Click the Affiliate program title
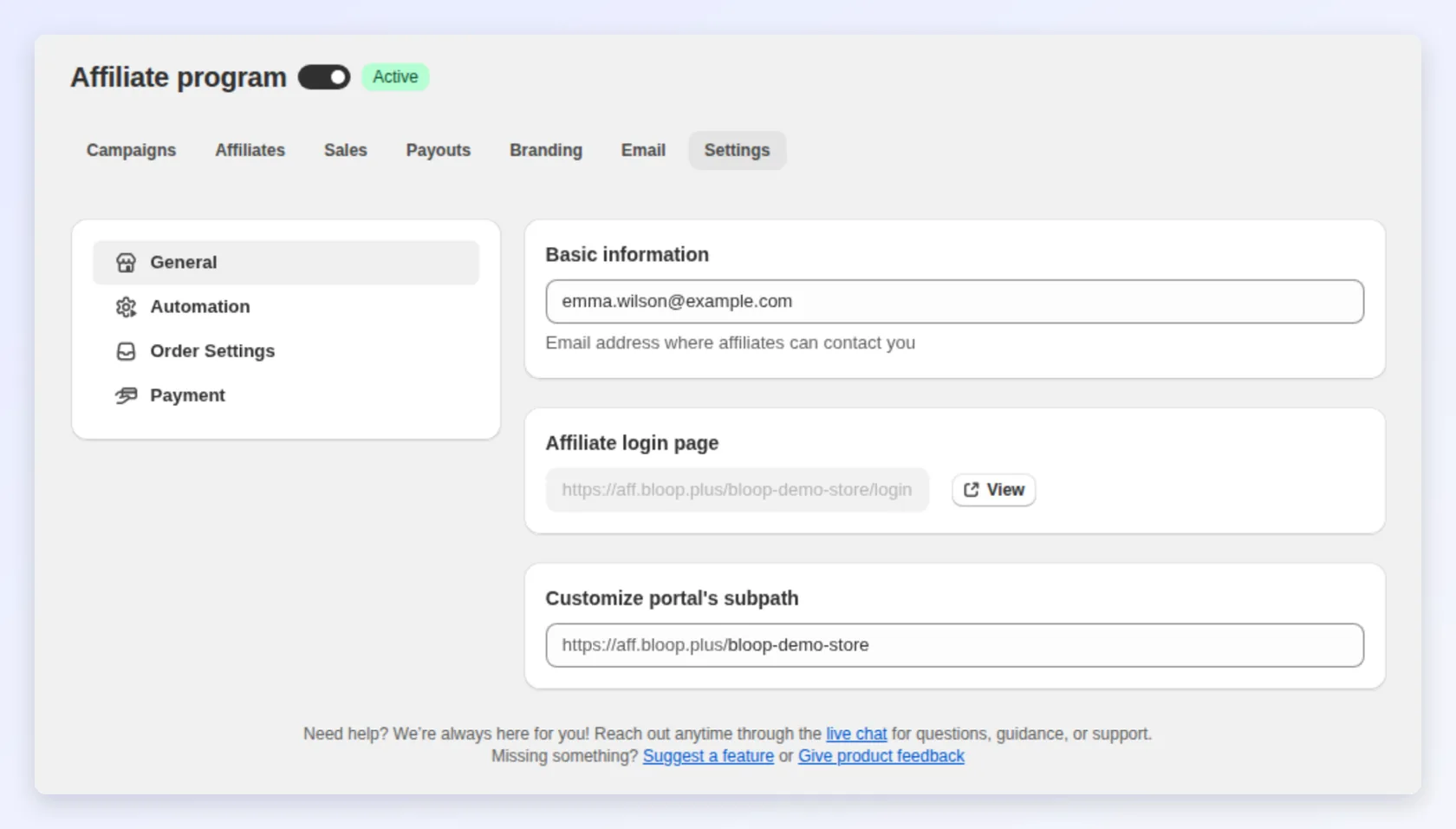 pyautogui.click(x=179, y=77)
